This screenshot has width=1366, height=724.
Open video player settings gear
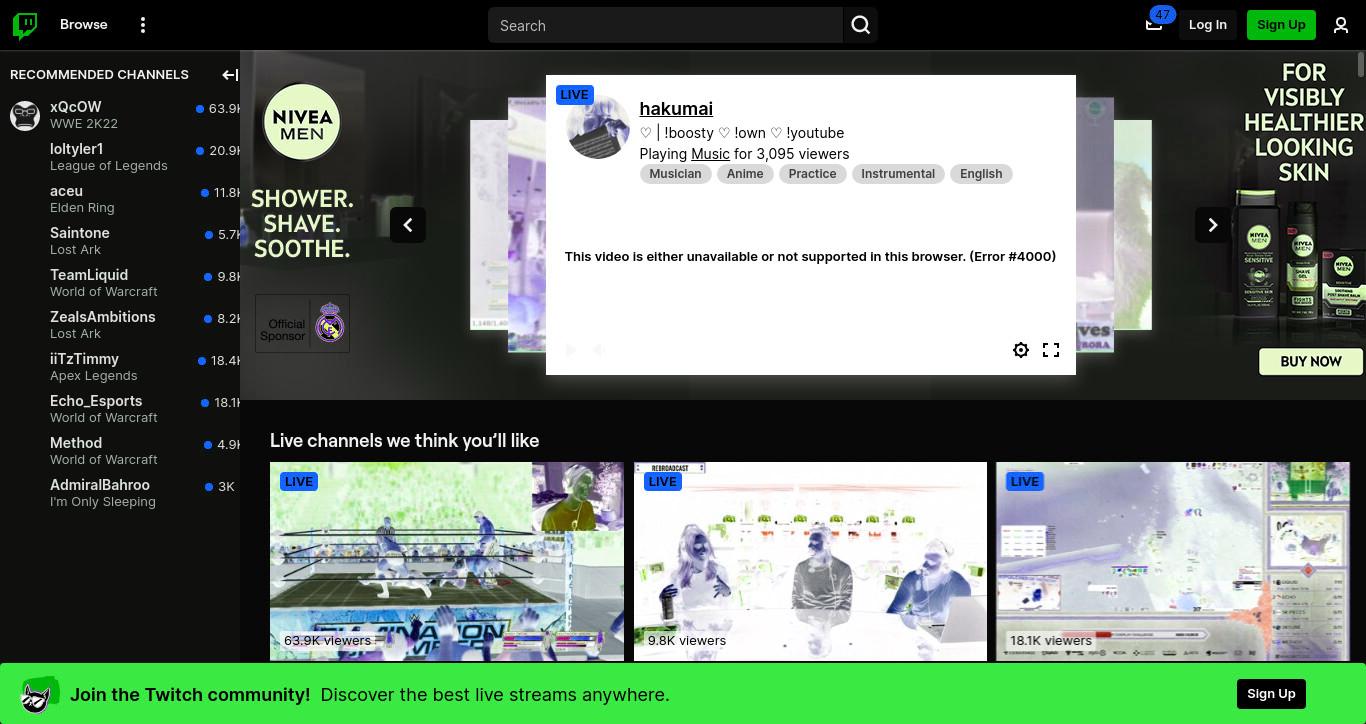(1021, 350)
